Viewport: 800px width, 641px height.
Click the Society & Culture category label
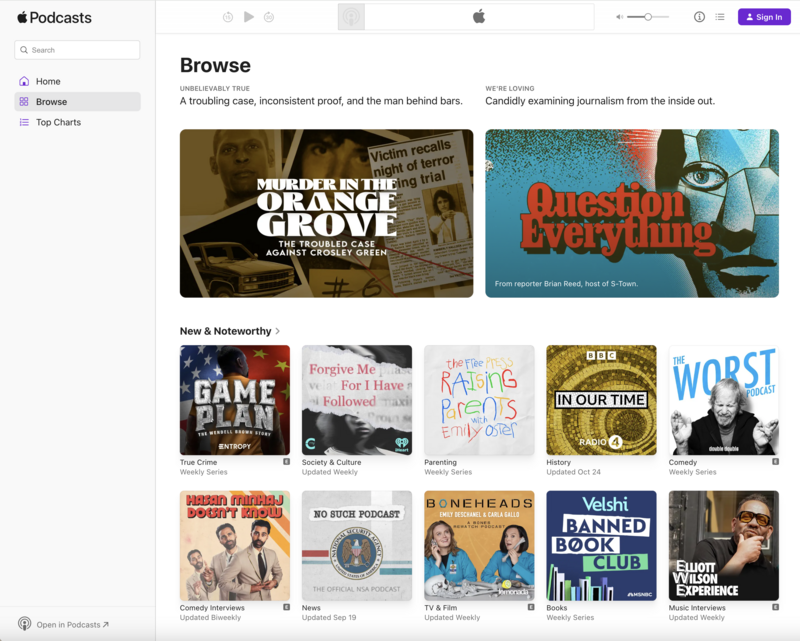(332, 462)
